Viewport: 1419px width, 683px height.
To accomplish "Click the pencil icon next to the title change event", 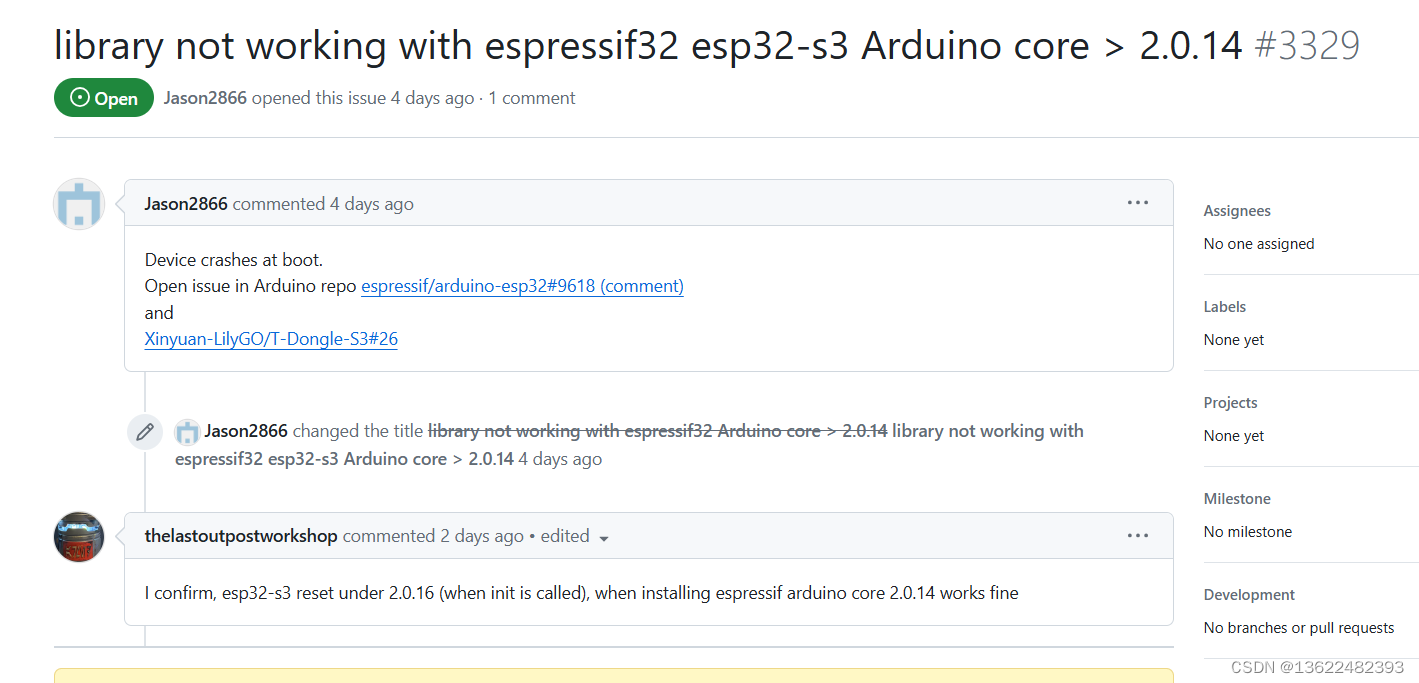I will click(144, 431).
